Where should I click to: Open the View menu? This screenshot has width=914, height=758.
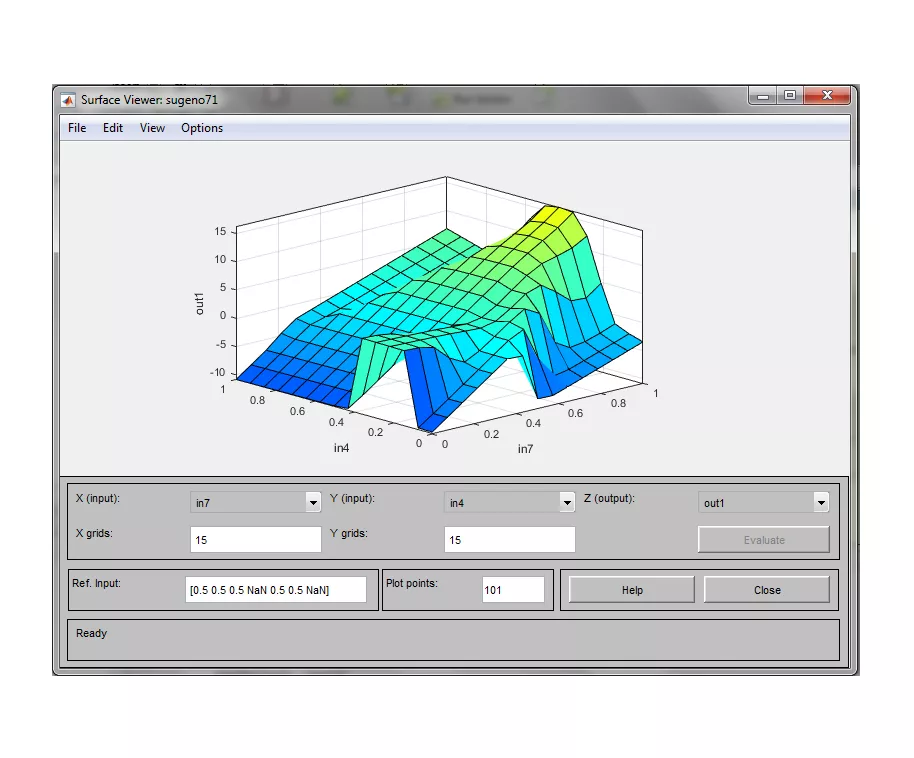click(x=152, y=128)
